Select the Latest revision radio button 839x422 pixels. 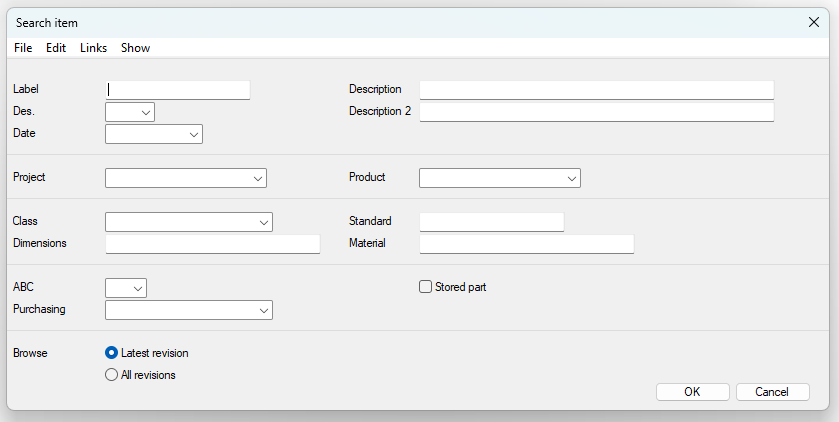click(x=112, y=353)
